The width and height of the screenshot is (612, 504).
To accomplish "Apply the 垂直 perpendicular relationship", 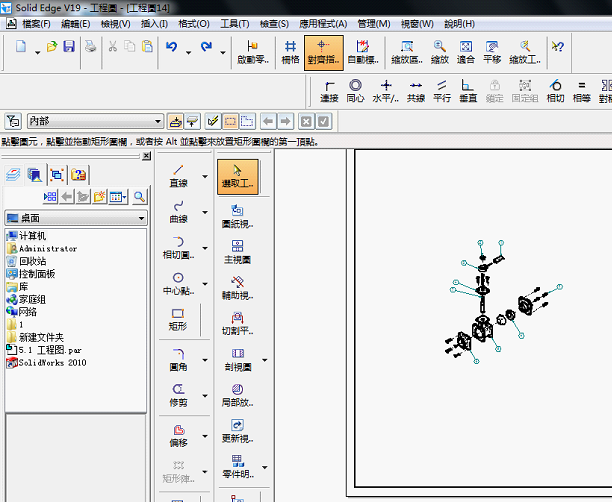I will pos(468,91).
